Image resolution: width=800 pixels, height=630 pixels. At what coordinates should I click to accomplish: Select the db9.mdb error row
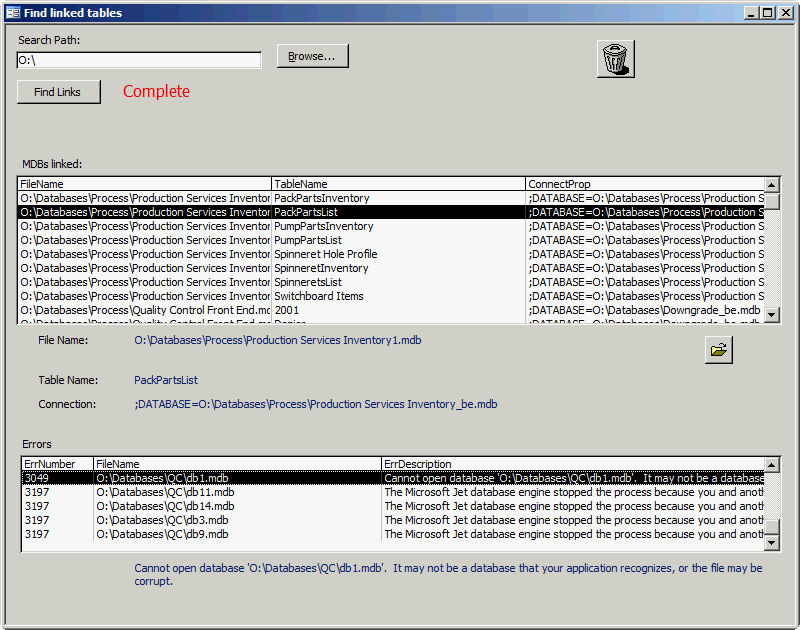(x=162, y=534)
